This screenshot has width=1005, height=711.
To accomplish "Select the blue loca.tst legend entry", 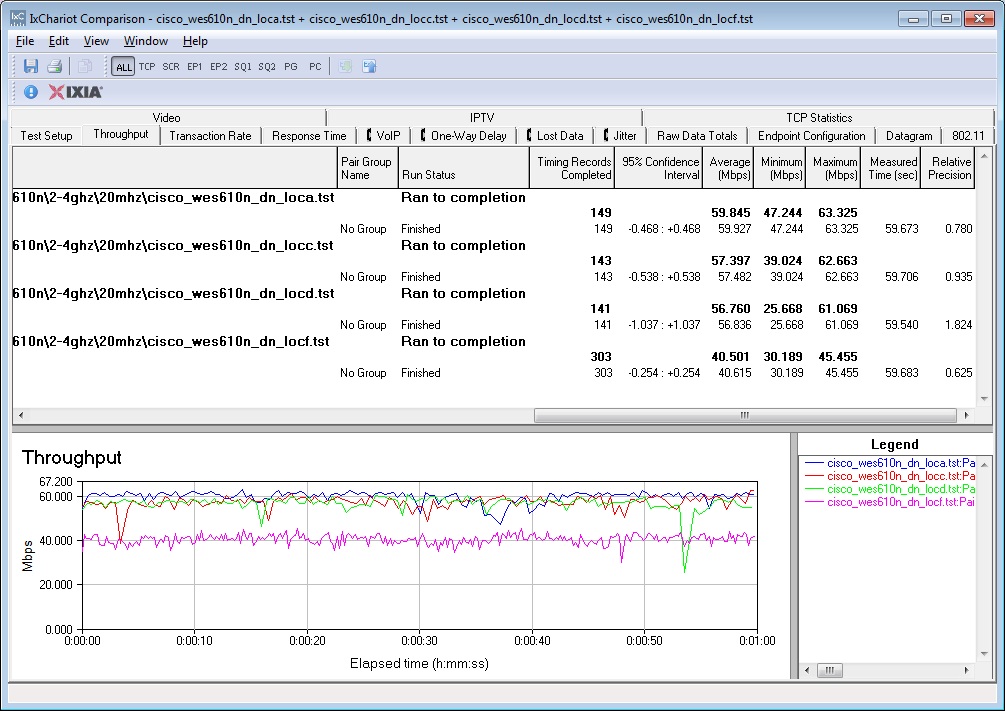I will coord(890,463).
